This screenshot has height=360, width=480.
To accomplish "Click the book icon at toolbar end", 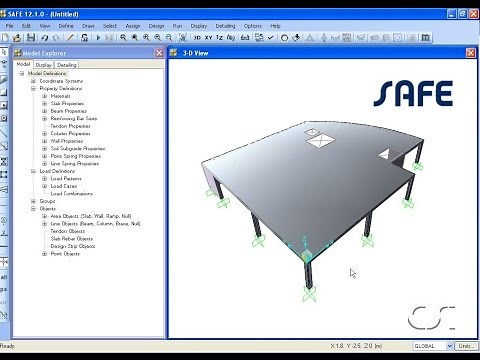I will tap(425, 38).
